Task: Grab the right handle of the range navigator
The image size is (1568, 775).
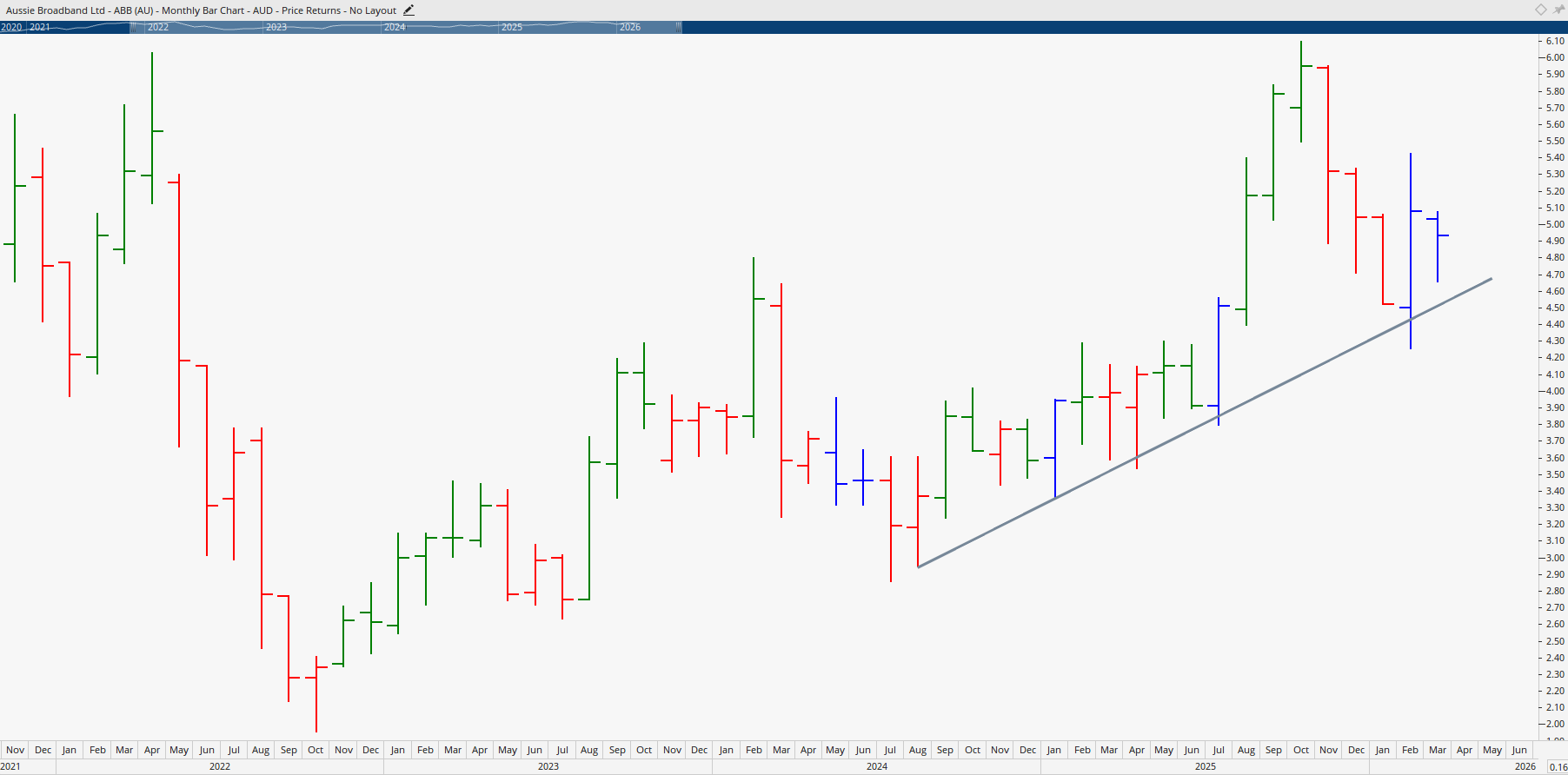Action: tap(678, 27)
